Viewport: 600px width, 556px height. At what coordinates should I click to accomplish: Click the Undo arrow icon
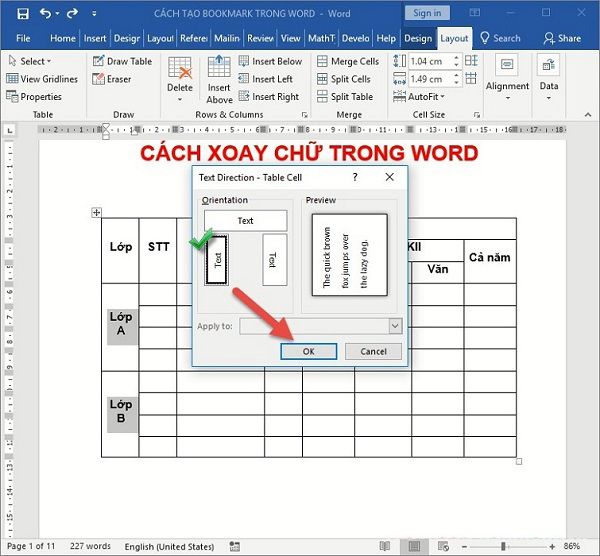pos(45,13)
